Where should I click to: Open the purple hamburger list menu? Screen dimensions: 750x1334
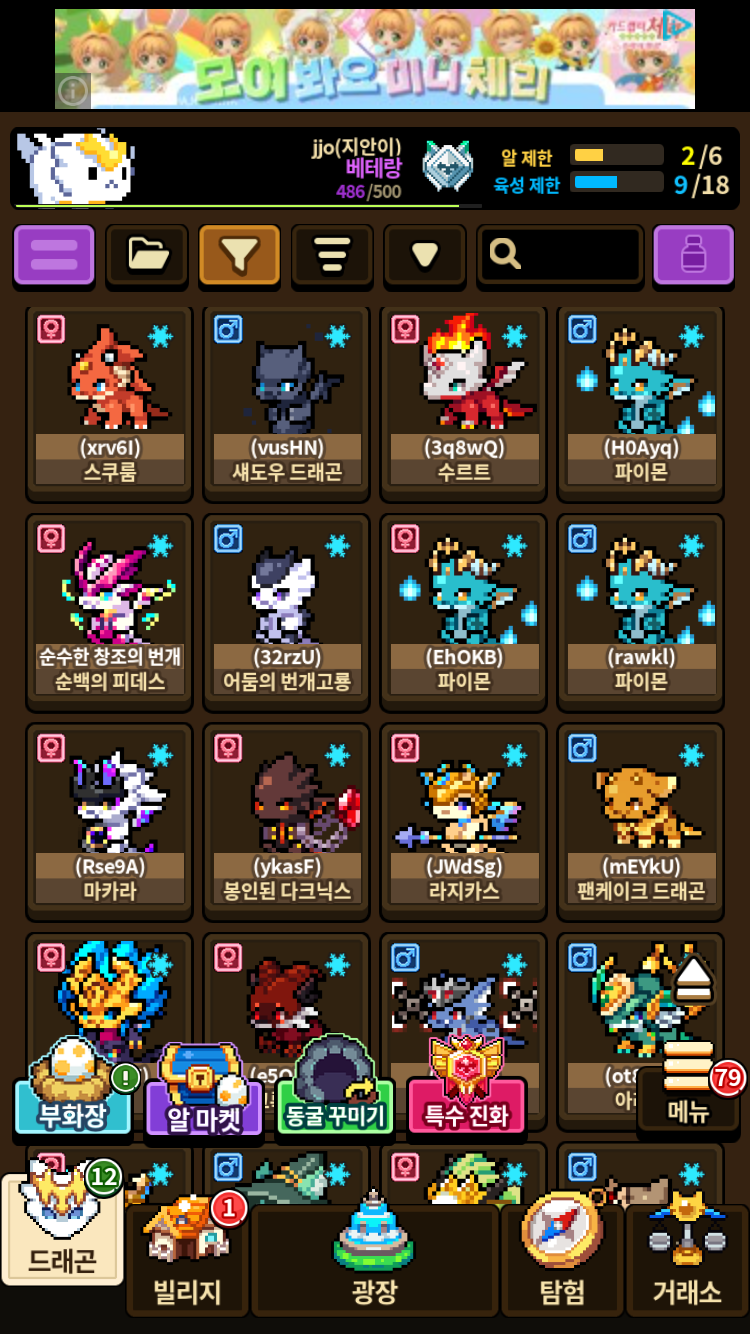click(54, 255)
